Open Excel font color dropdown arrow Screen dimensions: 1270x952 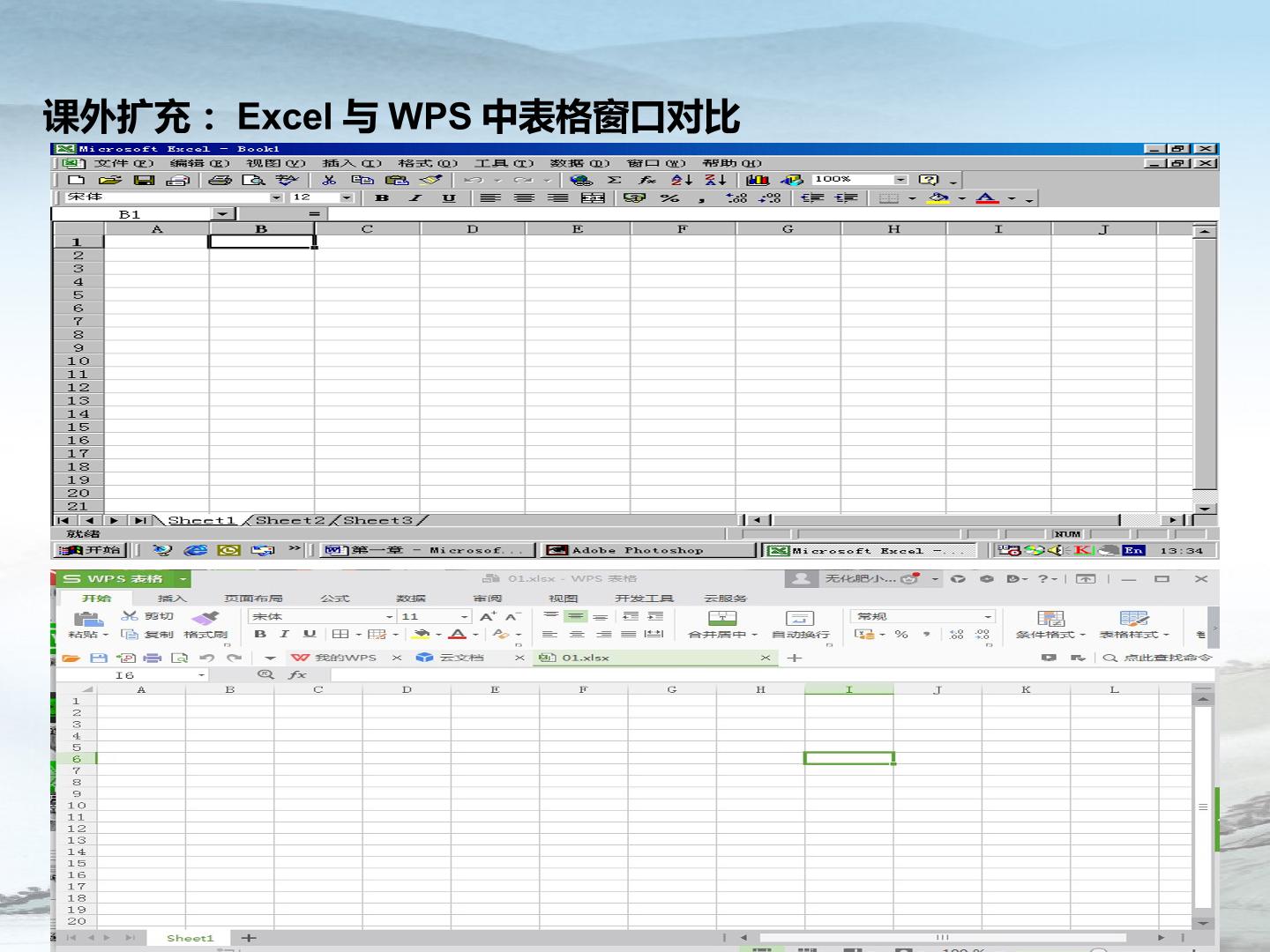click(x=1012, y=197)
